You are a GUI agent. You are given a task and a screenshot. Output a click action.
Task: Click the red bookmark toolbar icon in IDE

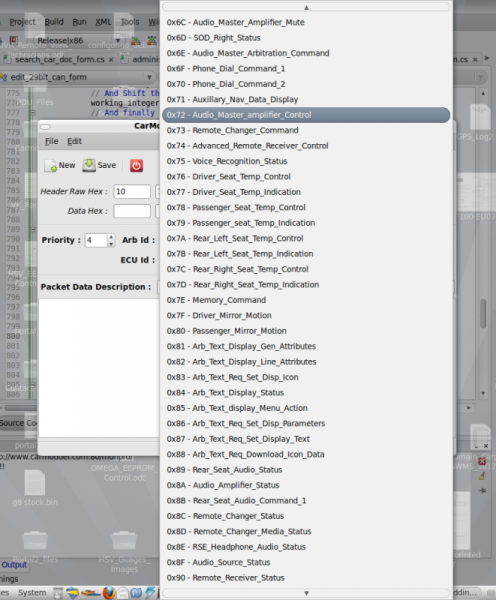(x=14, y=40)
